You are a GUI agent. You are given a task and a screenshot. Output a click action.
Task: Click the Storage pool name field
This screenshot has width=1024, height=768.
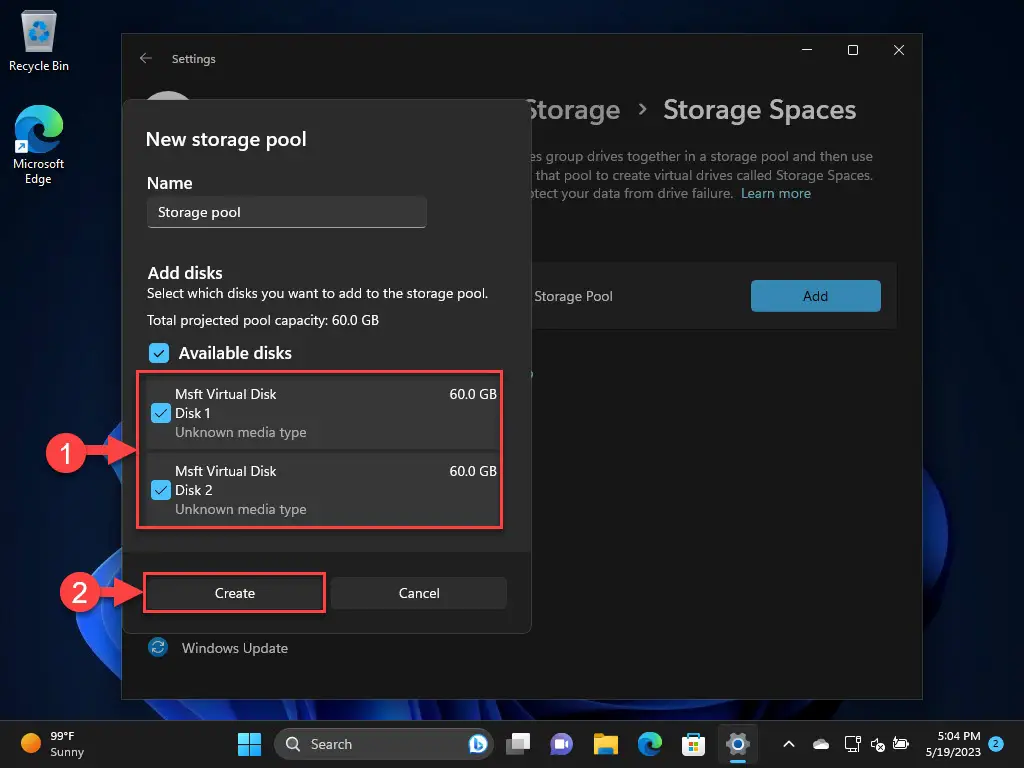pyautogui.click(x=287, y=212)
